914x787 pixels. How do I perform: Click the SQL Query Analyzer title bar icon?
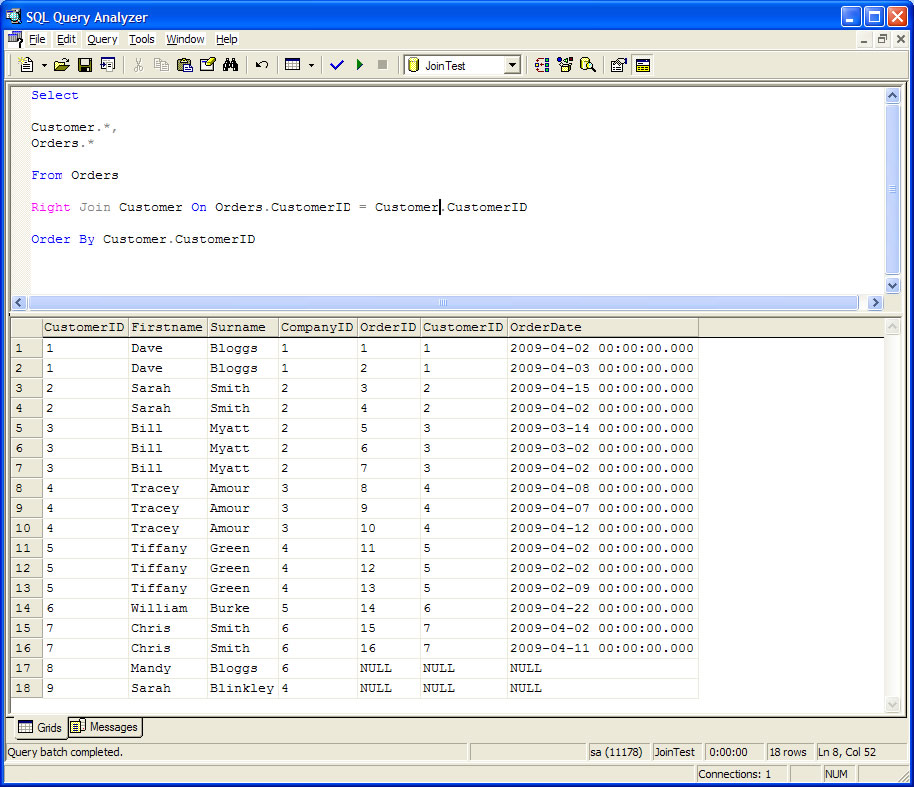[13, 16]
